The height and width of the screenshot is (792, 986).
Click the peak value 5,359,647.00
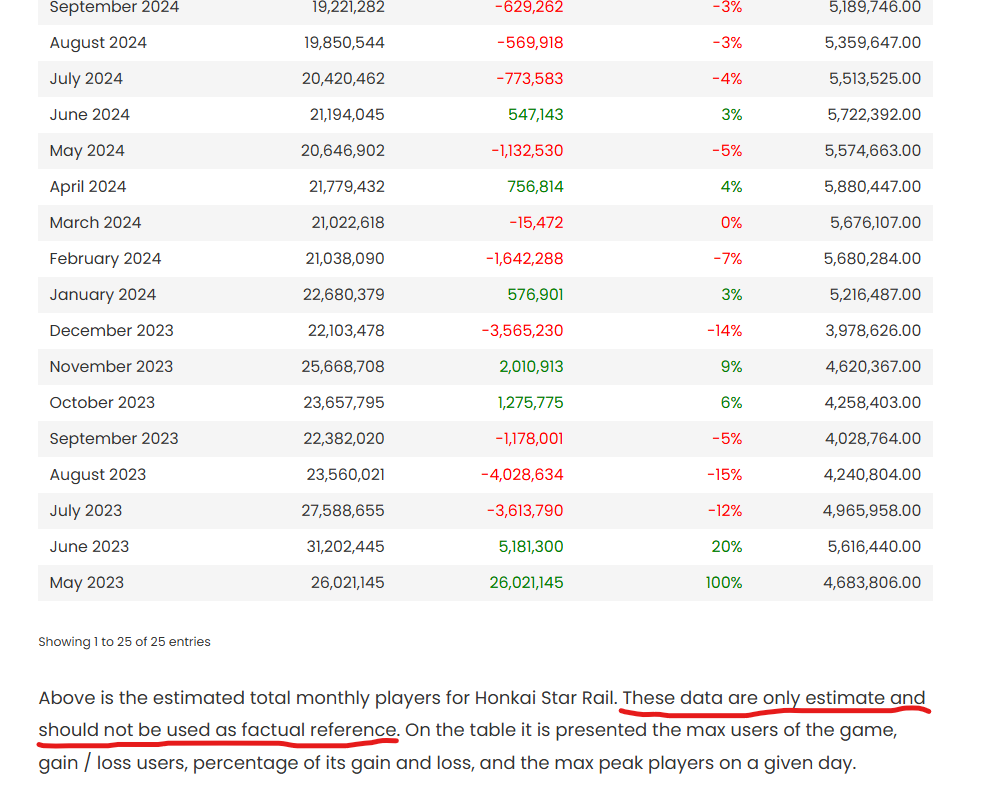click(873, 43)
